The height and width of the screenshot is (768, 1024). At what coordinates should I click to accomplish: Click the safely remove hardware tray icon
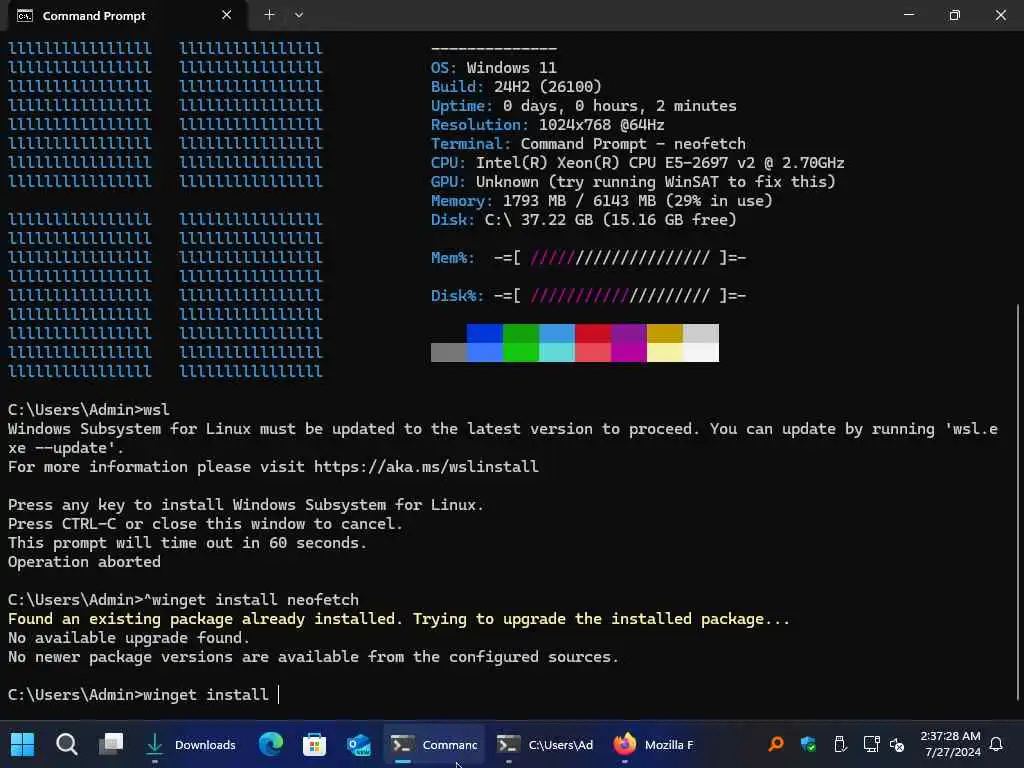pos(840,744)
